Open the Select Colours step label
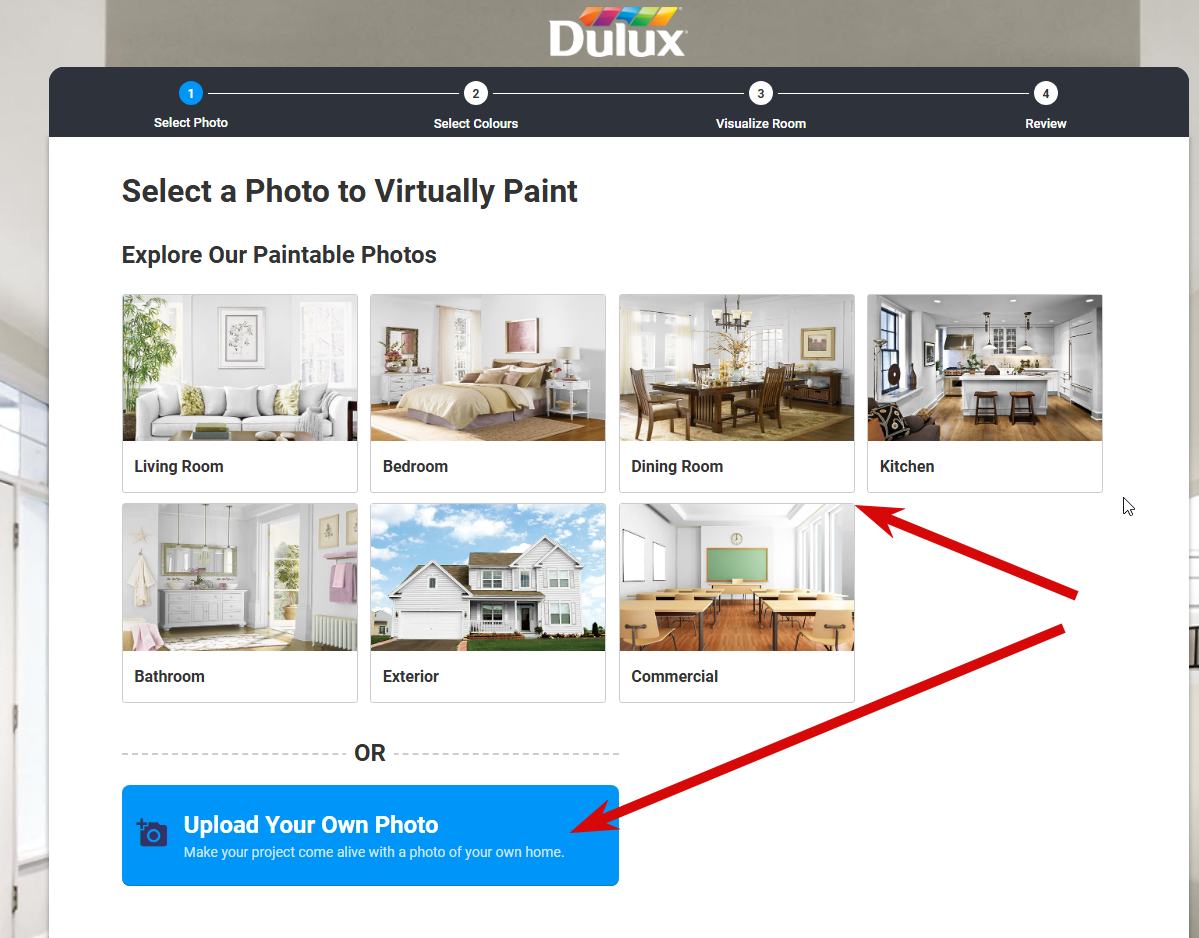1199x938 pixels. (x=476, y=123)
